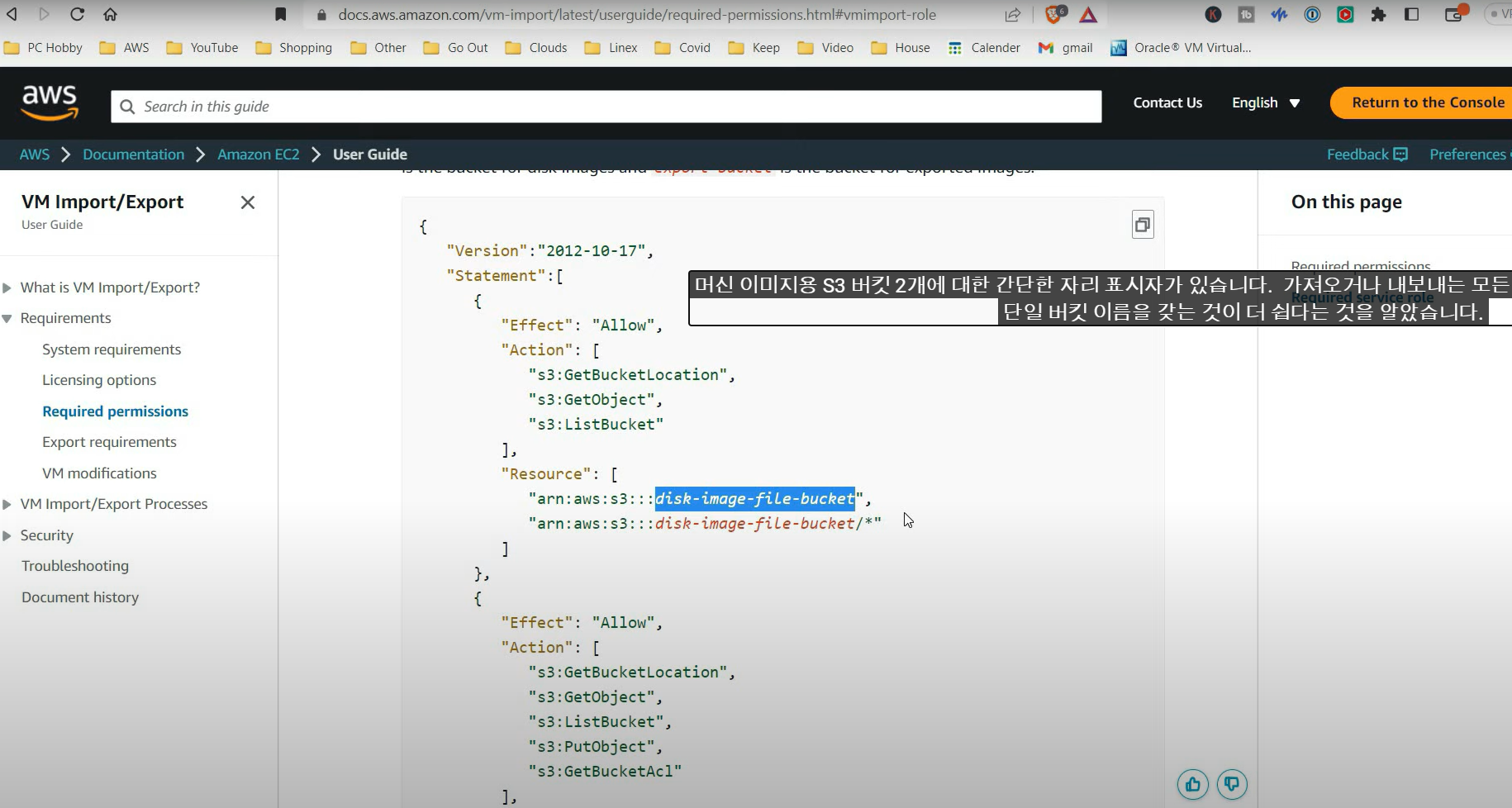Click Contact Us link
Image resolution: width=1512 pixels, height=808 pixels.
click(1167, 102)
